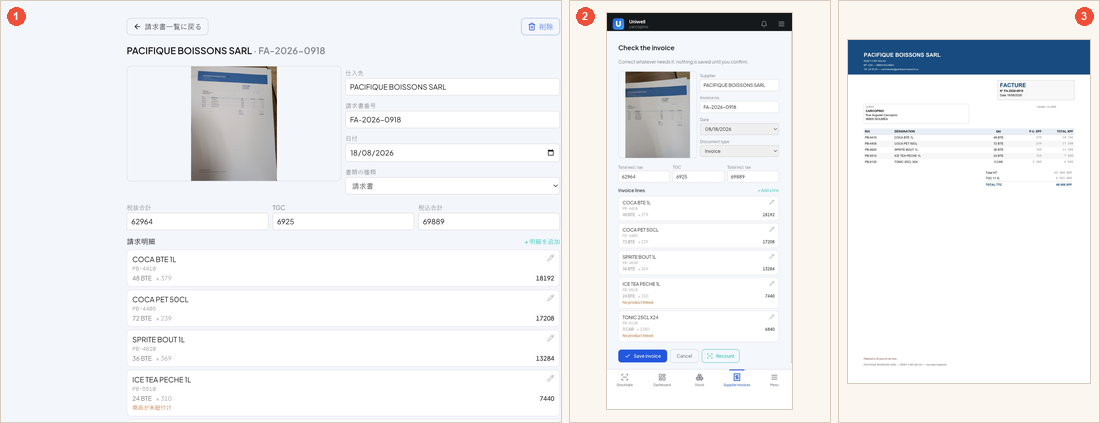Click the Uniwell logo in the mobile header
1100x423 pixels.
[x=618, y=24]
